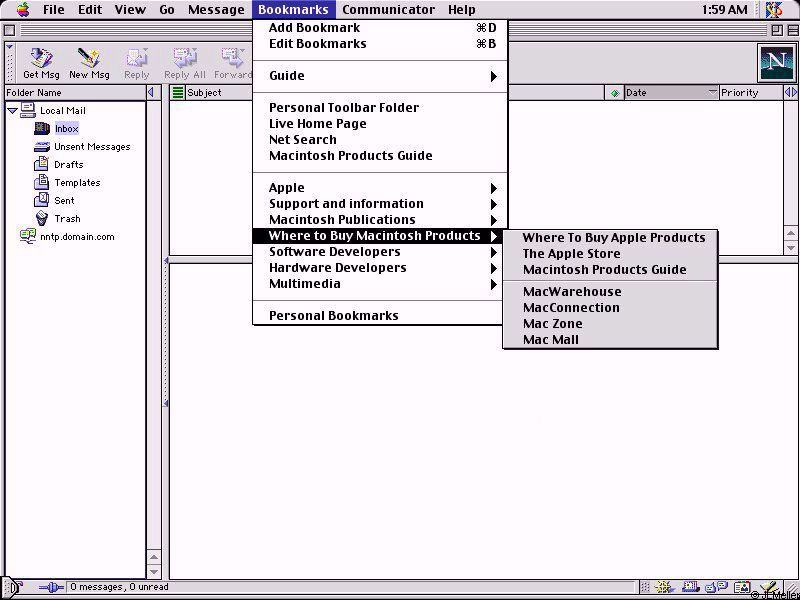Click message list scroll up arrow
Image resolution: width=800 pixels, height=600 pixels.
[x=791, y=234]
